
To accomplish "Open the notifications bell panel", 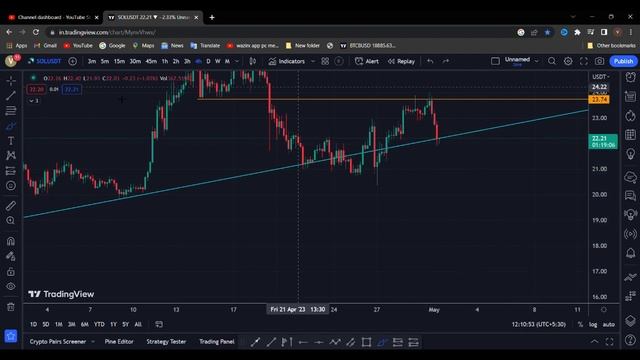I will [x=631, y=253].
